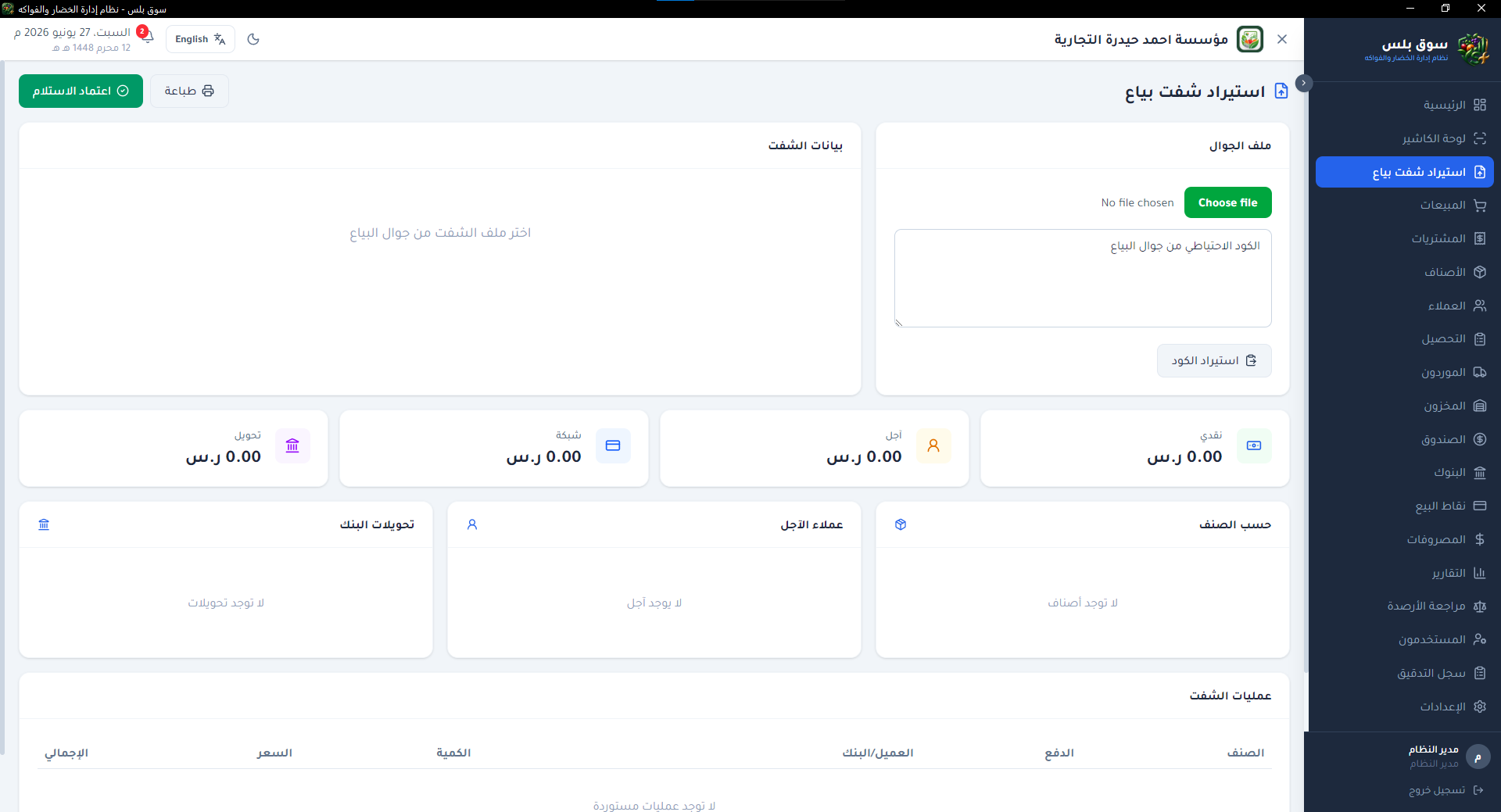Click the الإعدادات gear icon
The image size is (1501, 812).
pyautogui.click(x=1479, y=706)
